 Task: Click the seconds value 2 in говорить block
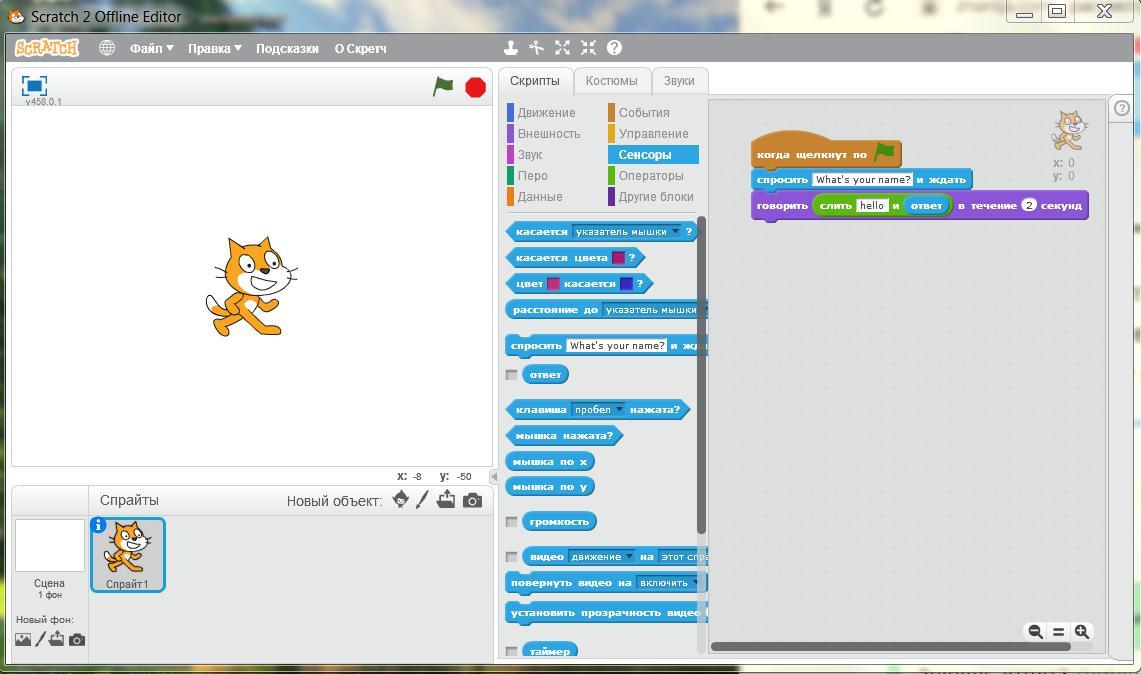[x=1028, y=205]
